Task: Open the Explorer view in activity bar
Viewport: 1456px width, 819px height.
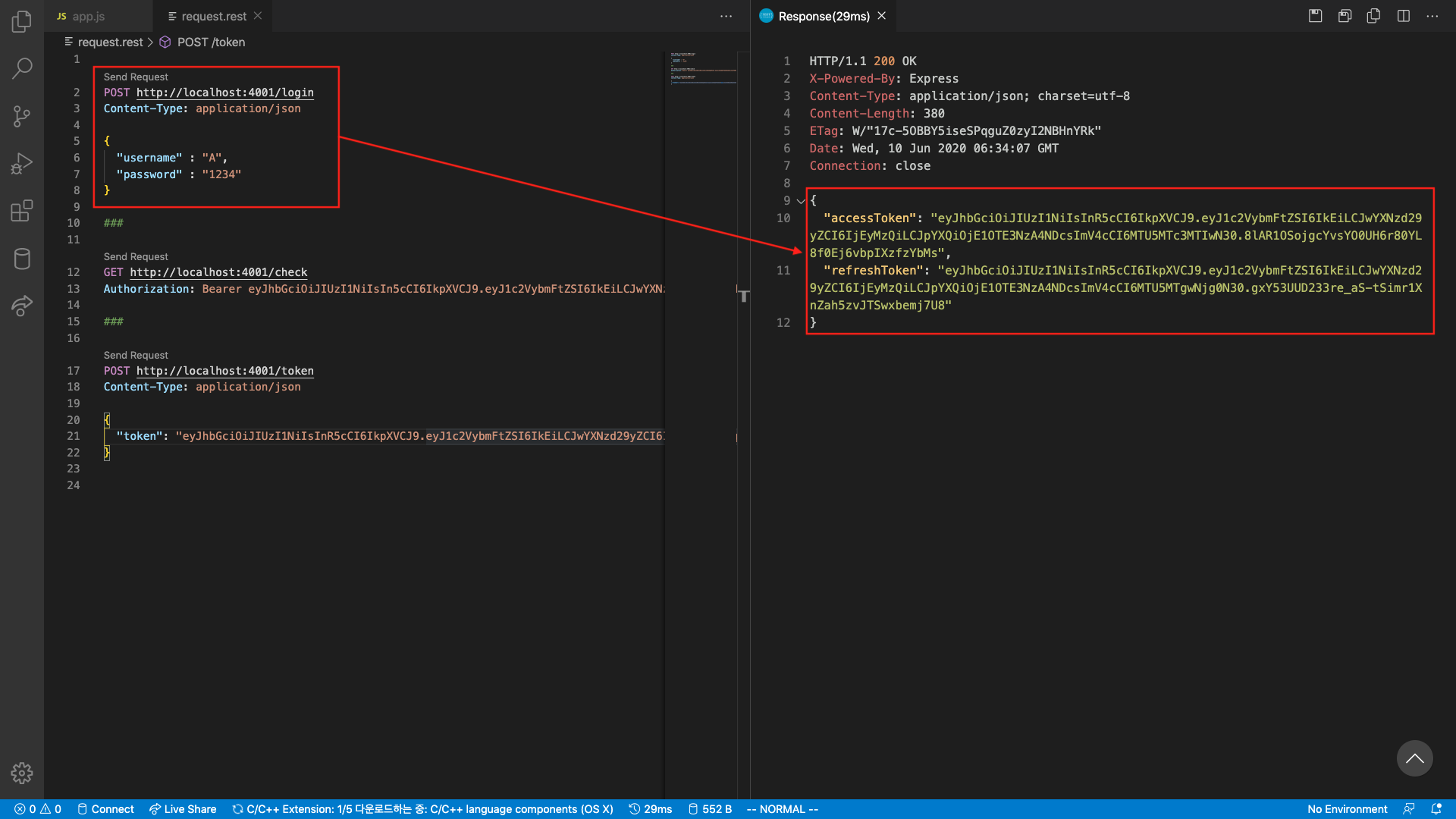Action: tap(22, 21)
